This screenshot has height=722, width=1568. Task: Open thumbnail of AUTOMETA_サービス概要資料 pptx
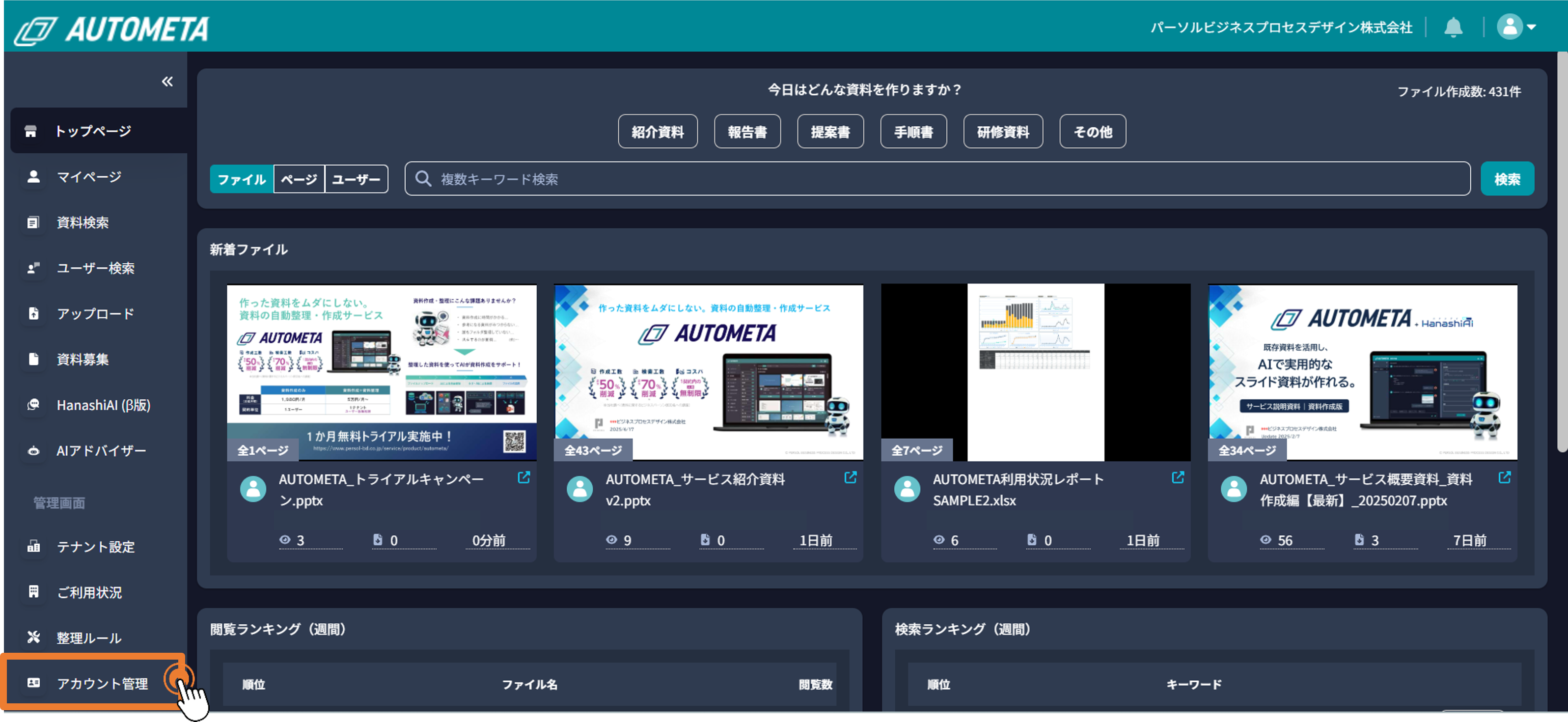[x=1362, y=373]
